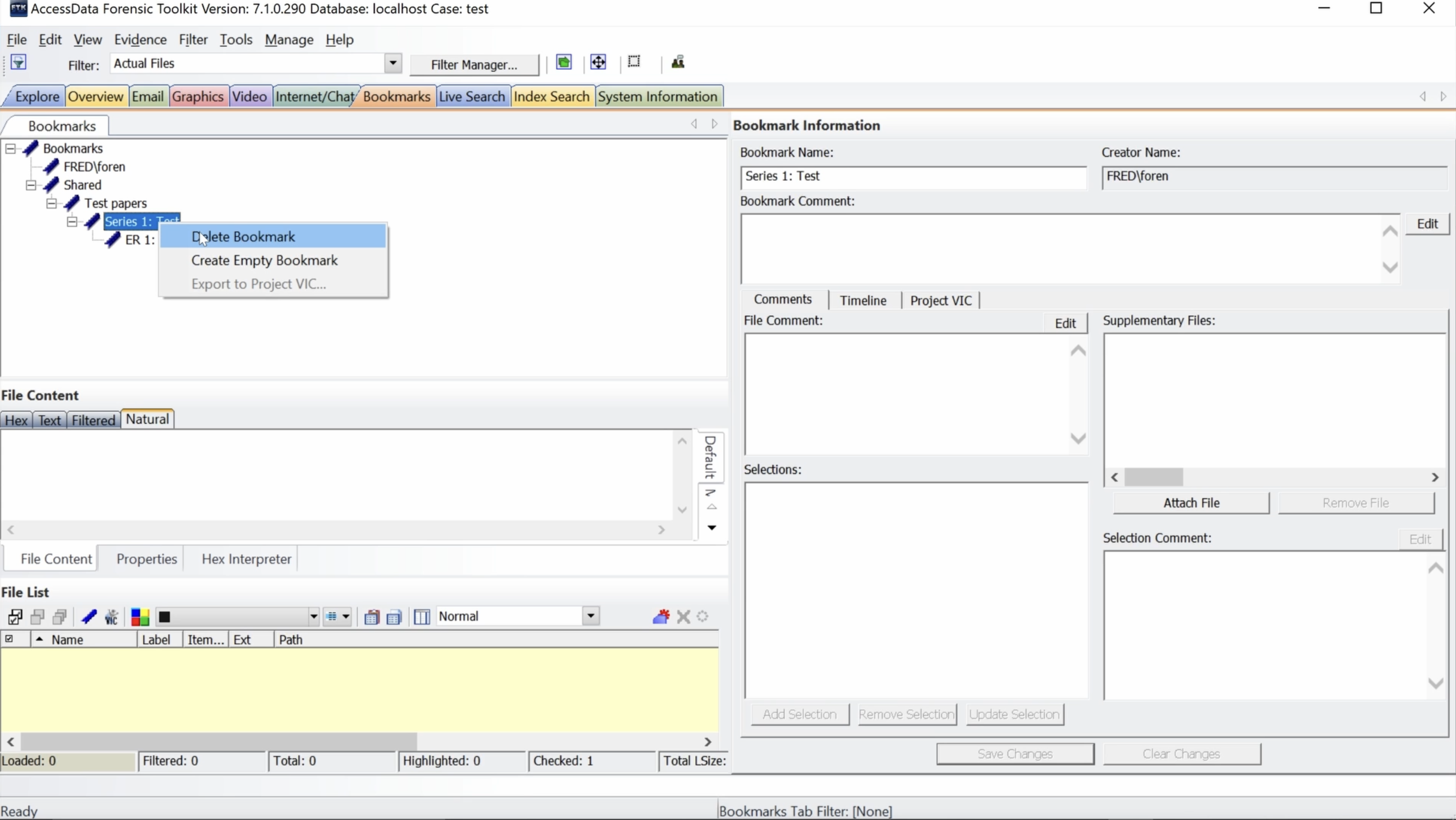Select Delete Bookmark from context menu
This screenshot has height=820, width=1456.
pos(274,237)
